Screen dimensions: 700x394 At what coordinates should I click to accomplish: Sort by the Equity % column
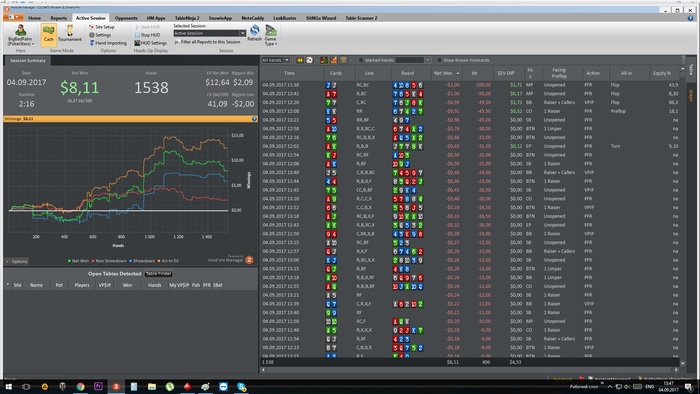point(665,73)
